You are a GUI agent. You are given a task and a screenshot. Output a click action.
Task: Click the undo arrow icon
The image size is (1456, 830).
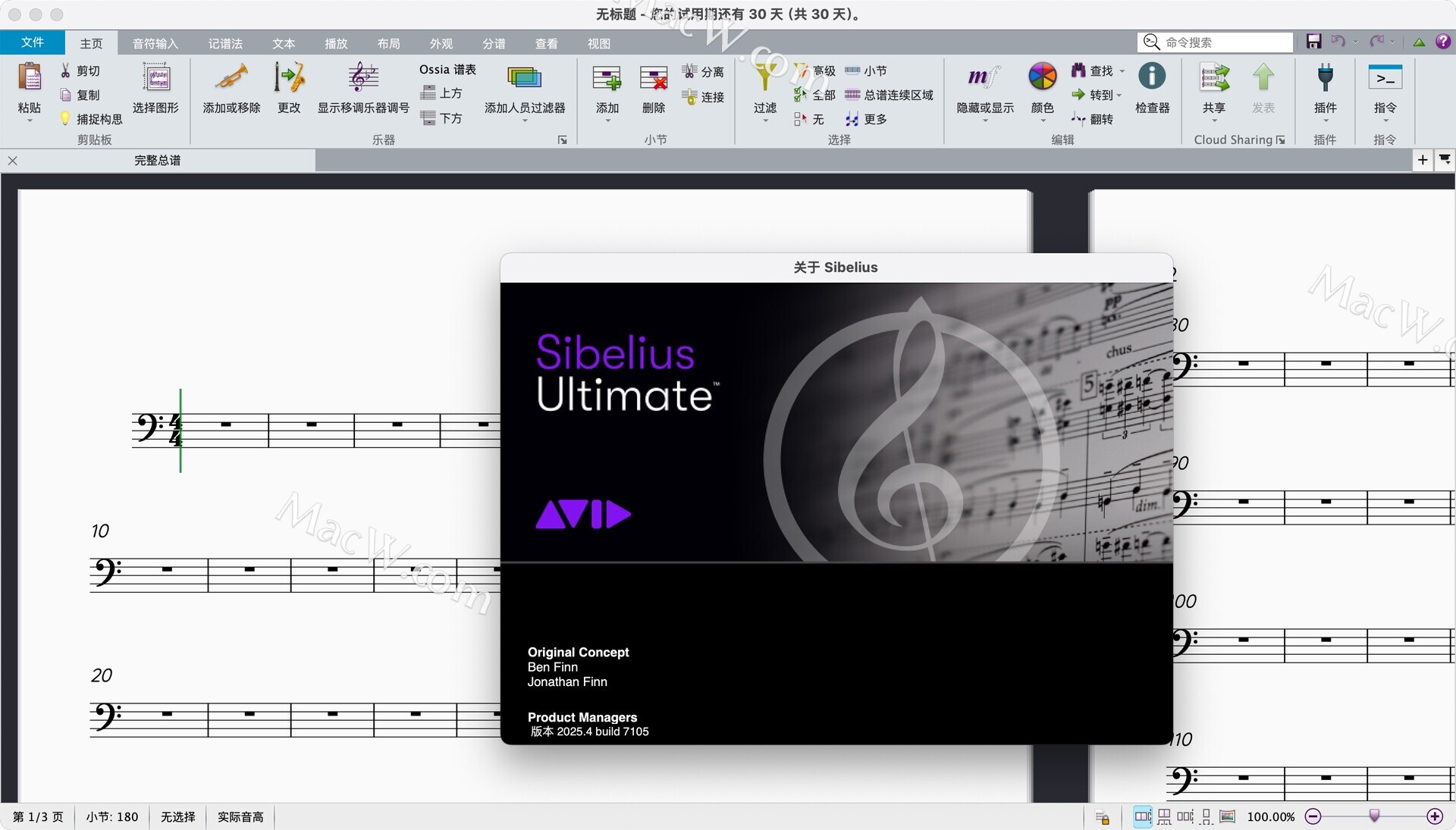point(1338,42)
